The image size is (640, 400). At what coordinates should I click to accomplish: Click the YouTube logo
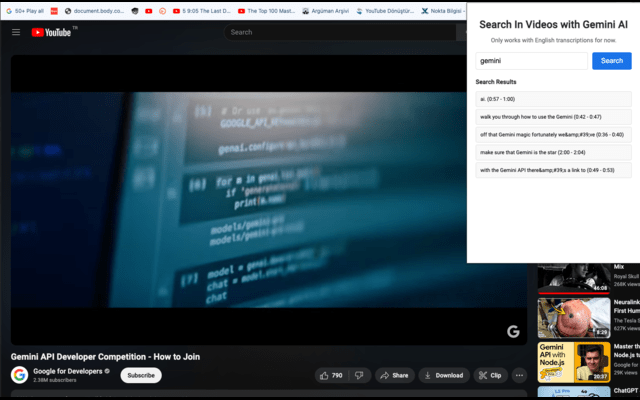click(51, 32)
